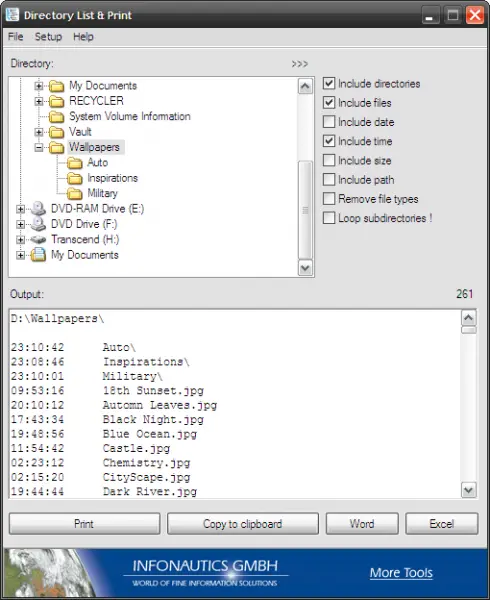Uncheck Include time option
Viewport: 490px width, 600px height.
coord(329,141)
